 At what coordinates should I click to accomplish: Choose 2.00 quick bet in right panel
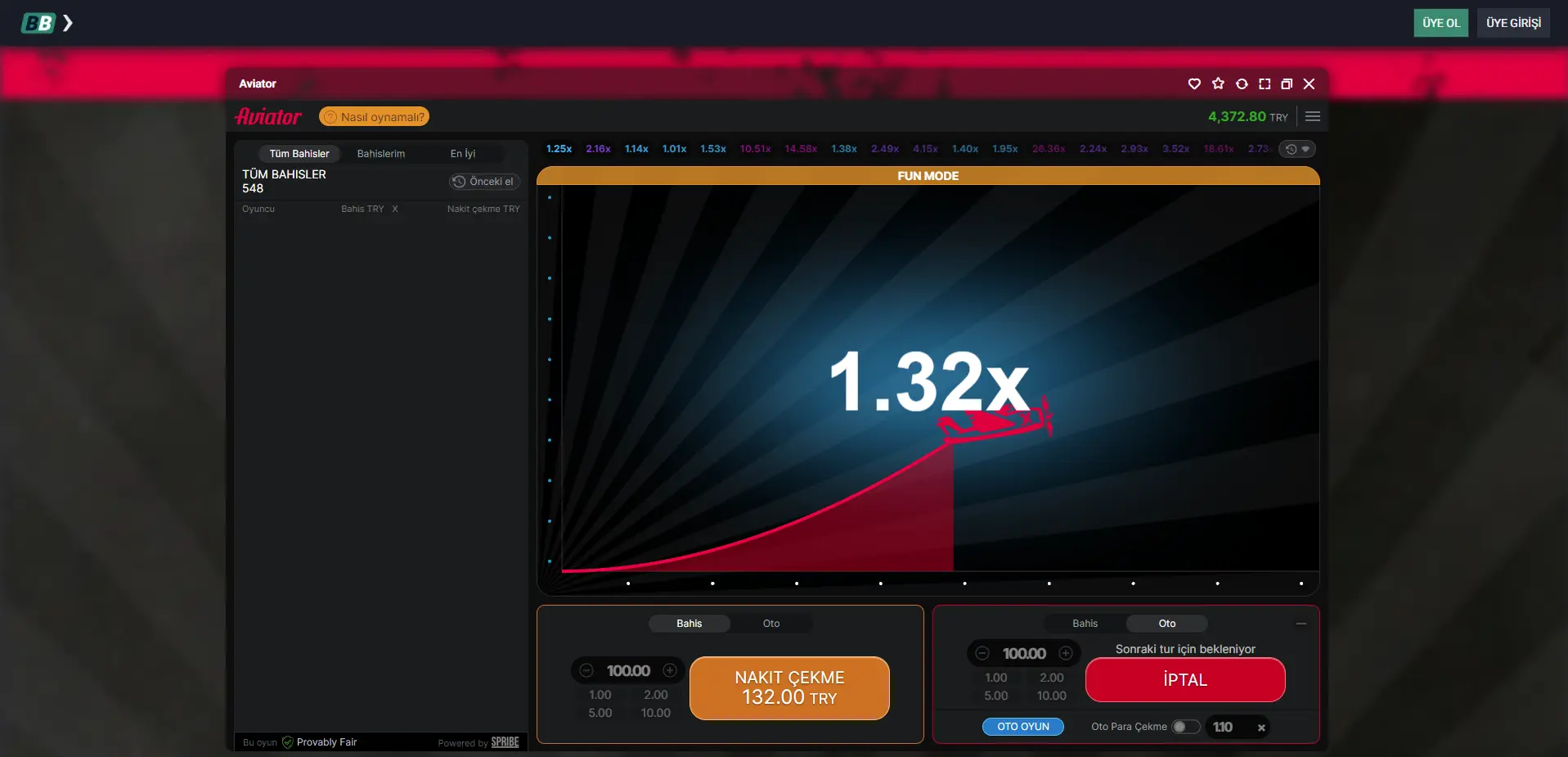click(x=1052, y=678)
